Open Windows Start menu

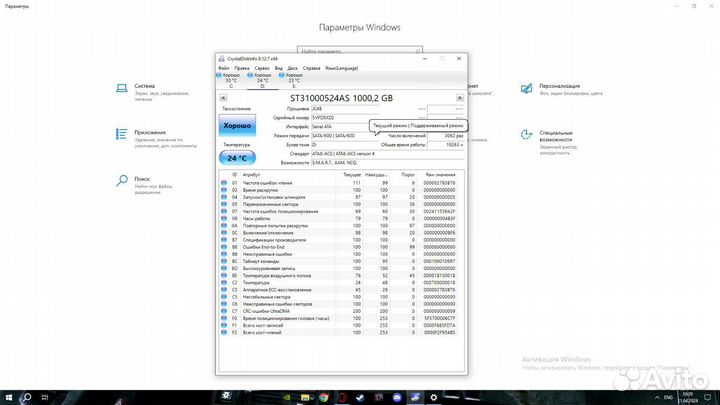[9, 397]
